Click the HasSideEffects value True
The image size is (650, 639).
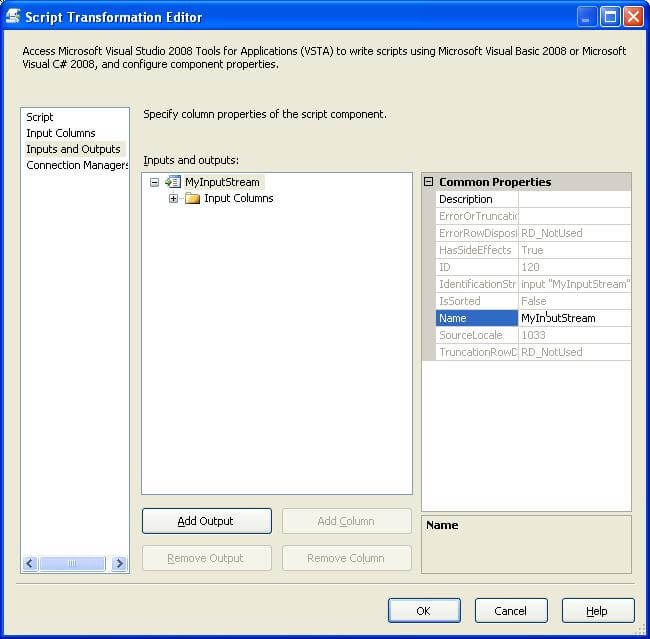point(575,250)
